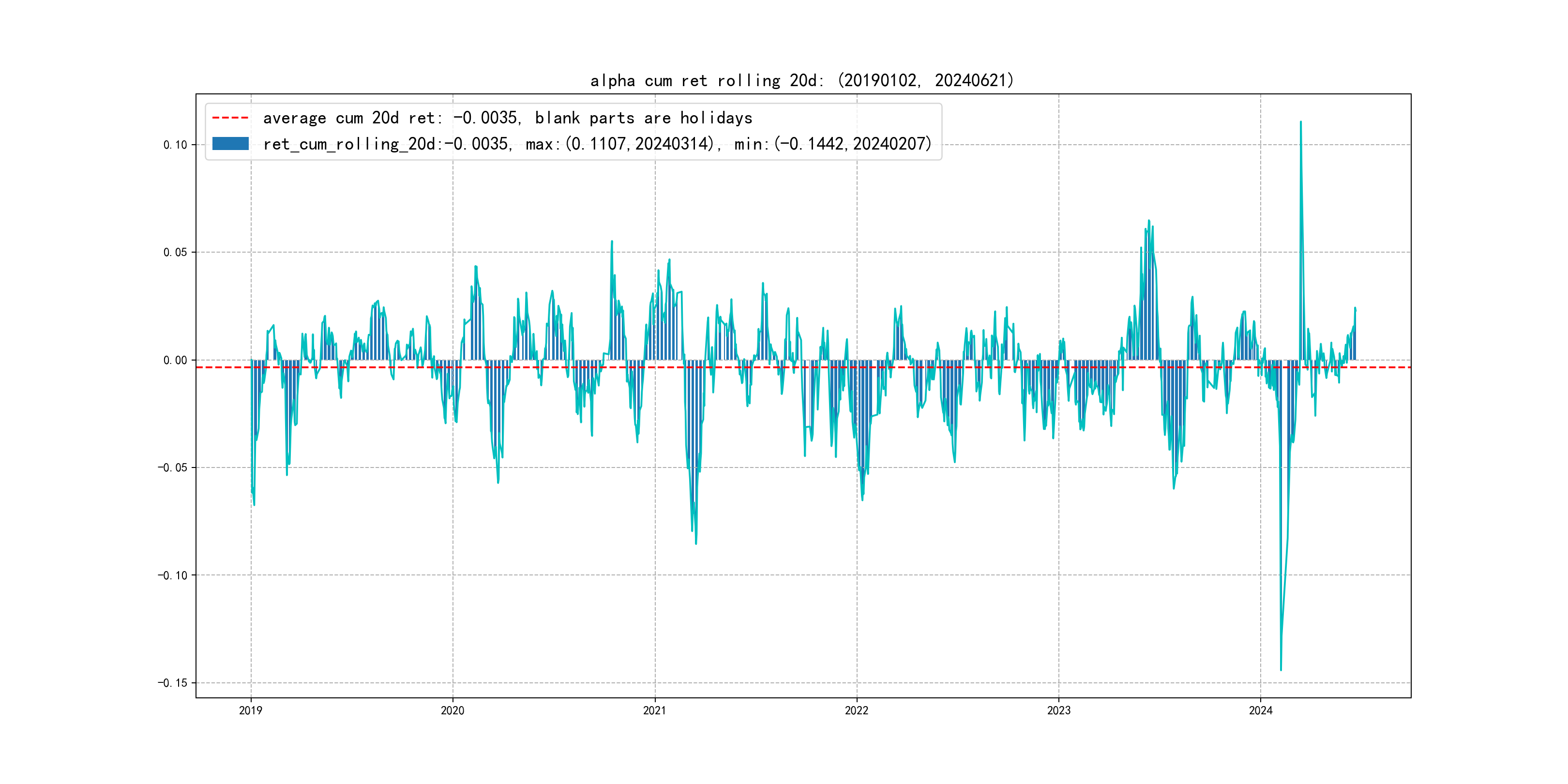The width and height of the screenshot is (1568, 784).
Task: Select the 2024 x-axis tick label
Action: [x=1261, y=710]
